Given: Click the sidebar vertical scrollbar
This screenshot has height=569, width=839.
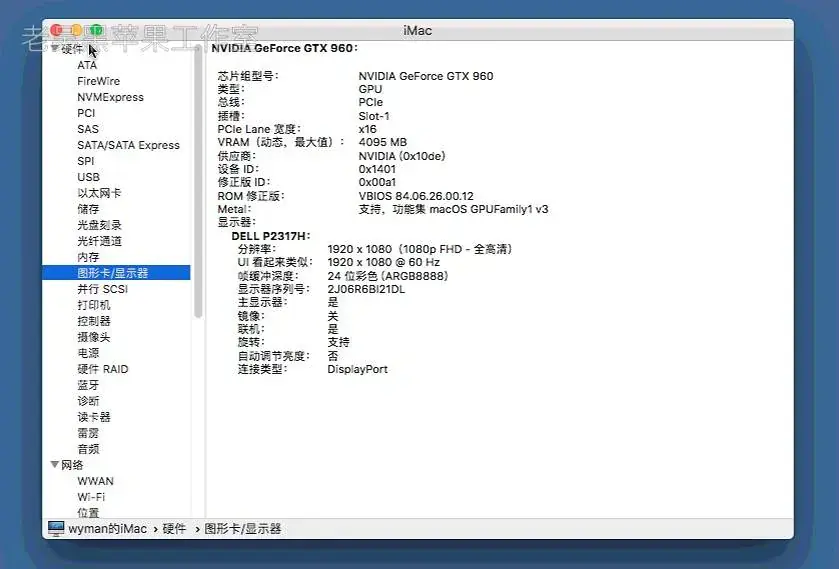Looking at the screenshot, I should coord(198,182).
